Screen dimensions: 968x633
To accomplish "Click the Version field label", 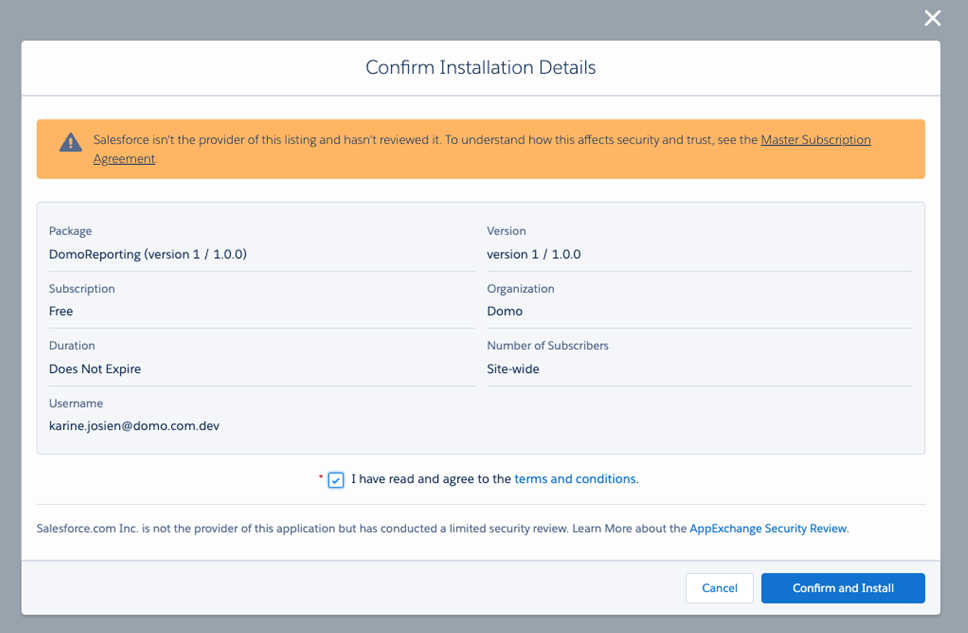I will tap(506, 230).
